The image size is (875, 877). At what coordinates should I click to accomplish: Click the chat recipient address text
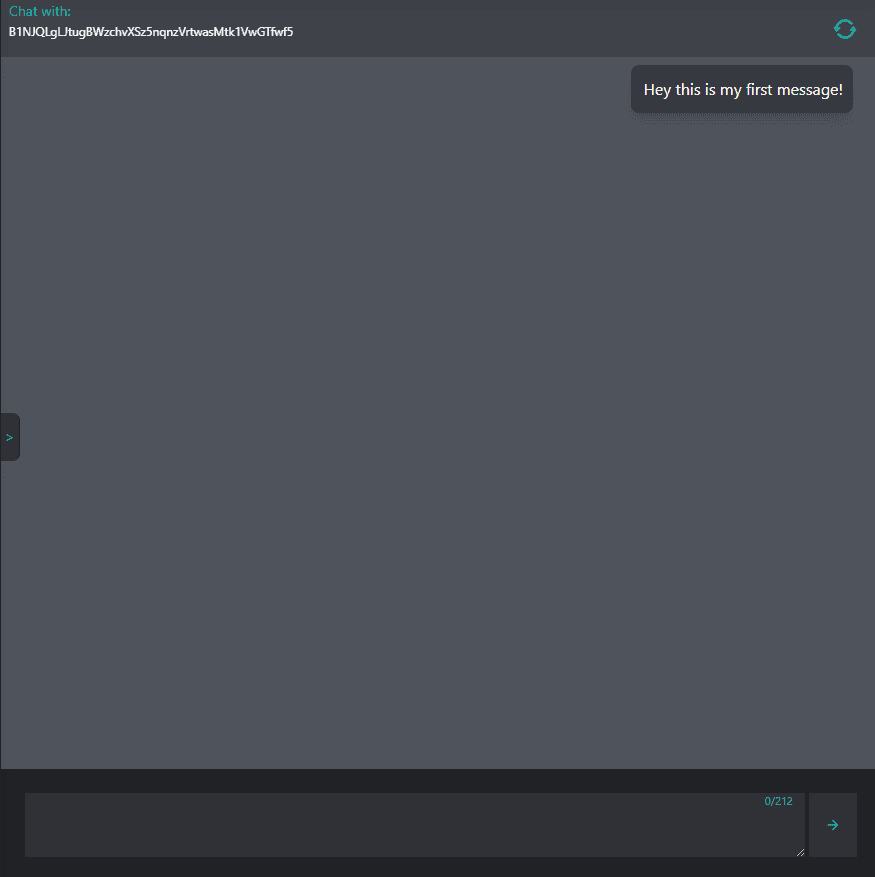pyautogui.click(x=151, y=32)
